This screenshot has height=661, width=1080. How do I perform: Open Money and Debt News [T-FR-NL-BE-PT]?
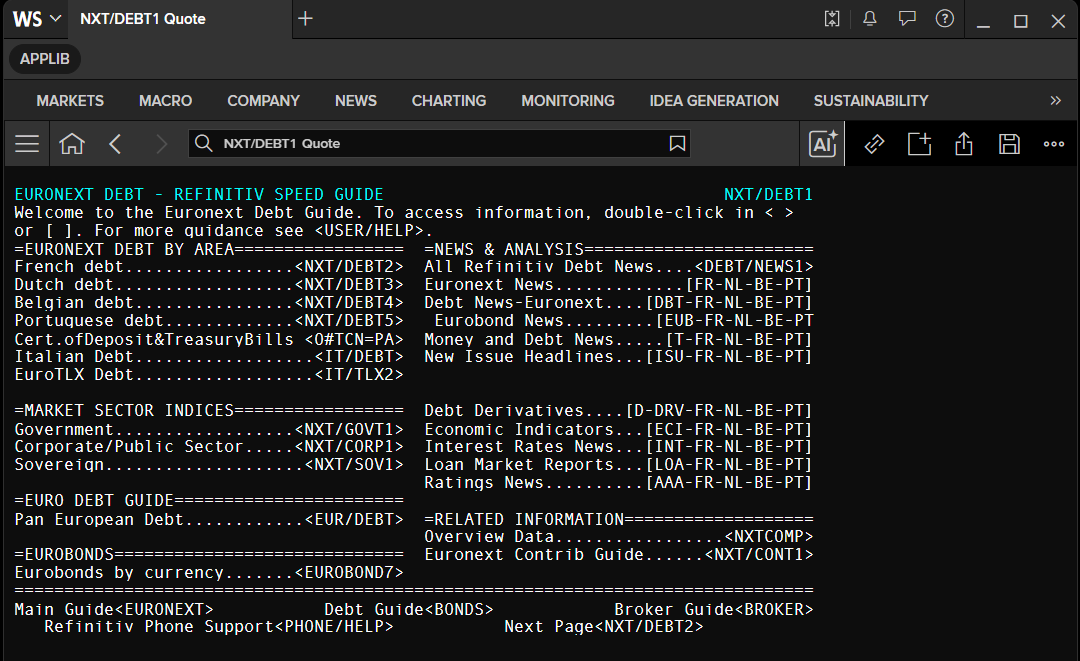739,339
